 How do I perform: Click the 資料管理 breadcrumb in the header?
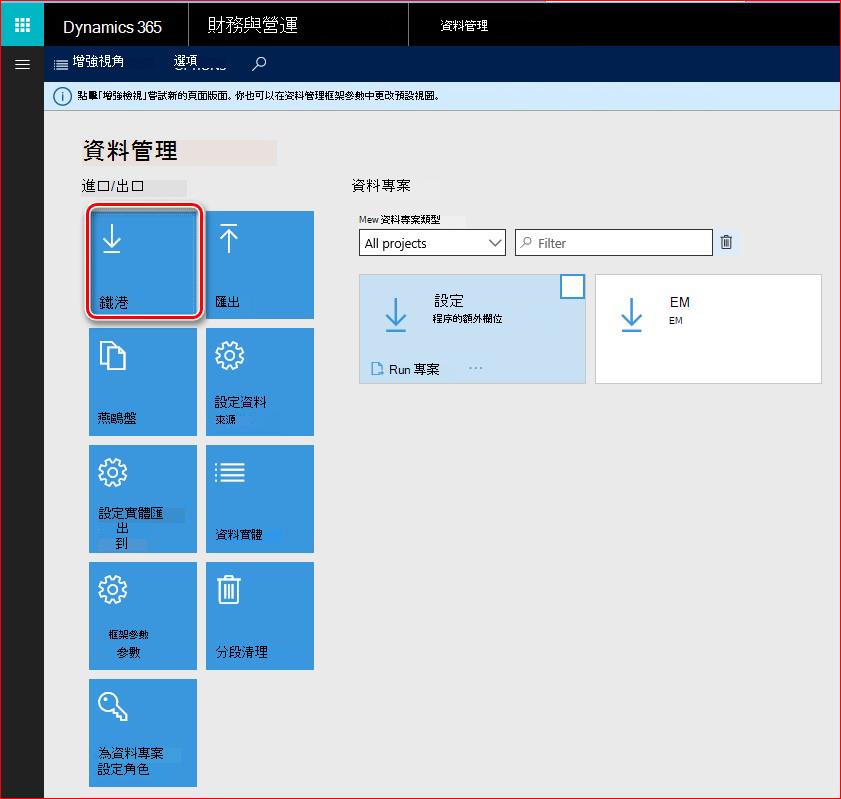(x=464, y=25)
